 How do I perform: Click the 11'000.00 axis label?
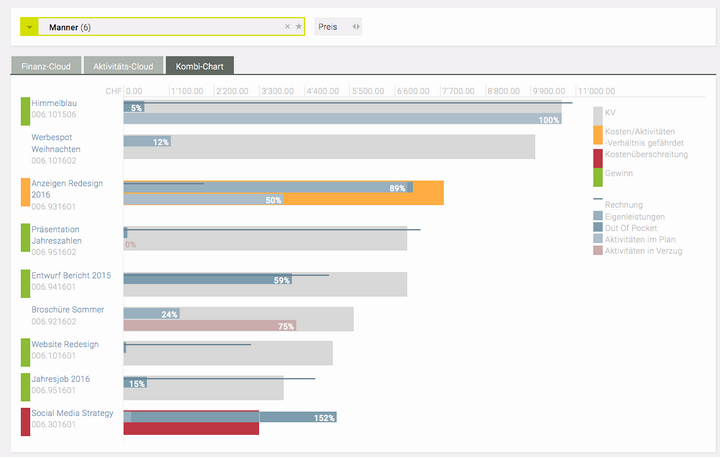click(596, 91)
